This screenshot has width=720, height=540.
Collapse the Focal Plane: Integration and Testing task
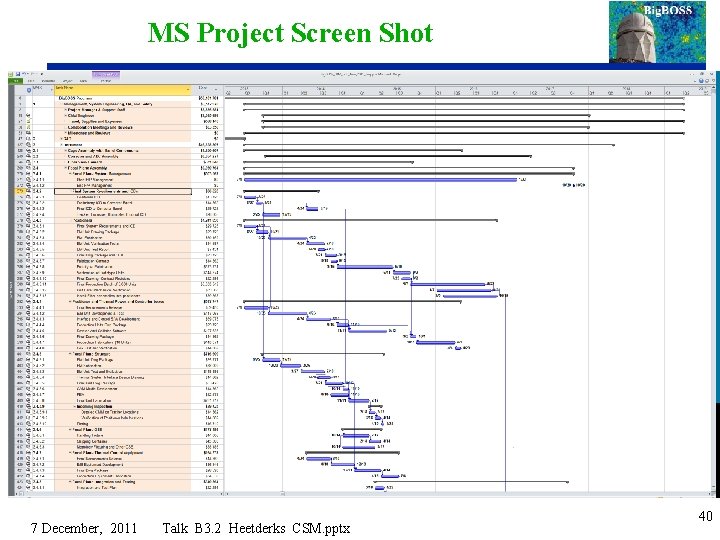70,482
